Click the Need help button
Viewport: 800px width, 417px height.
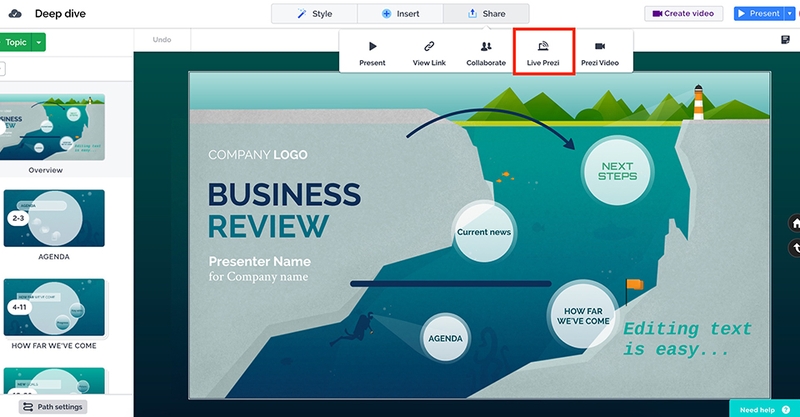[x=764, y=409]
